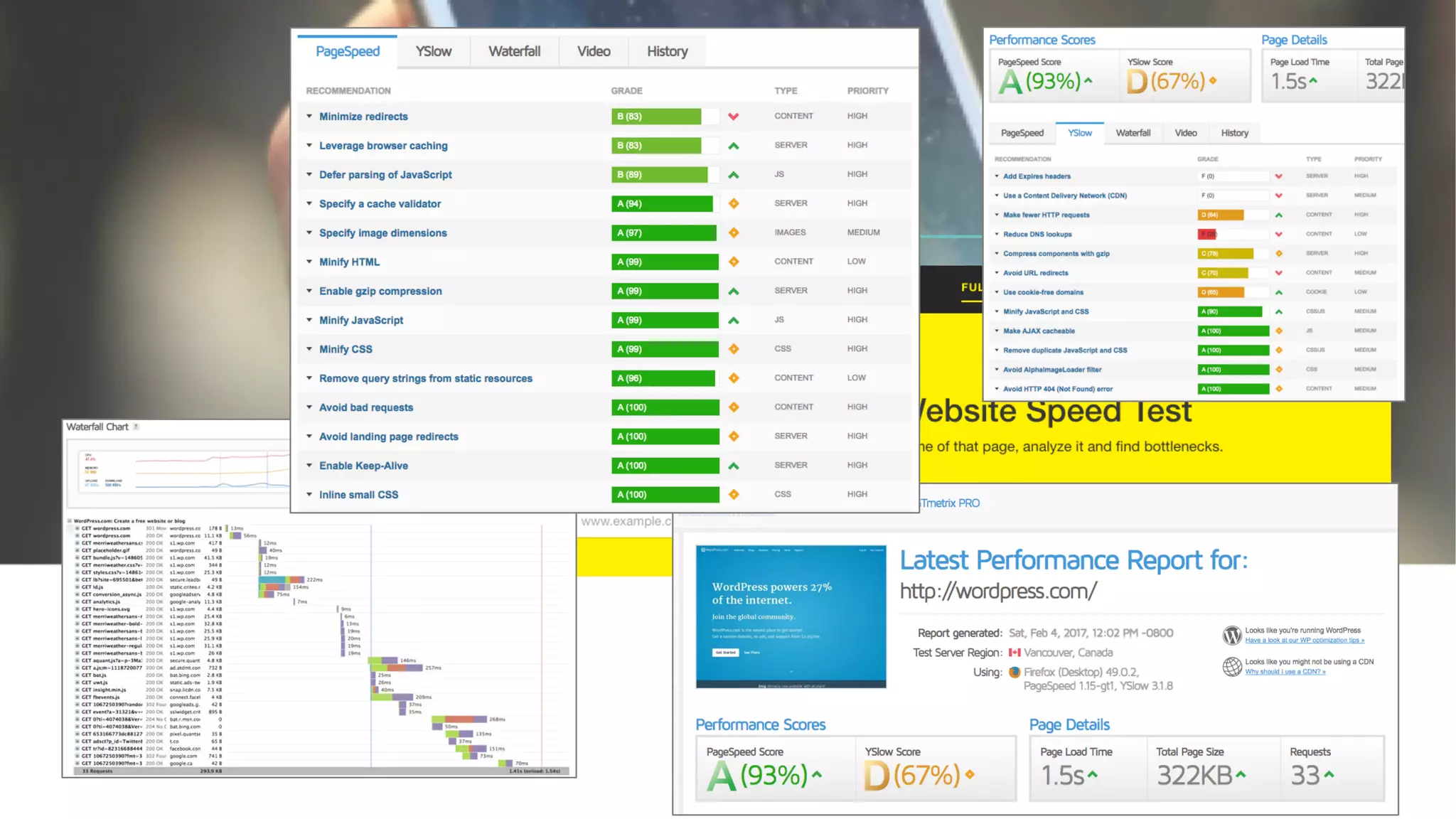Viewport: 1456px width, 819px height.
Task: Expand the GET analytics.js waterfall request
Action: 77,601
